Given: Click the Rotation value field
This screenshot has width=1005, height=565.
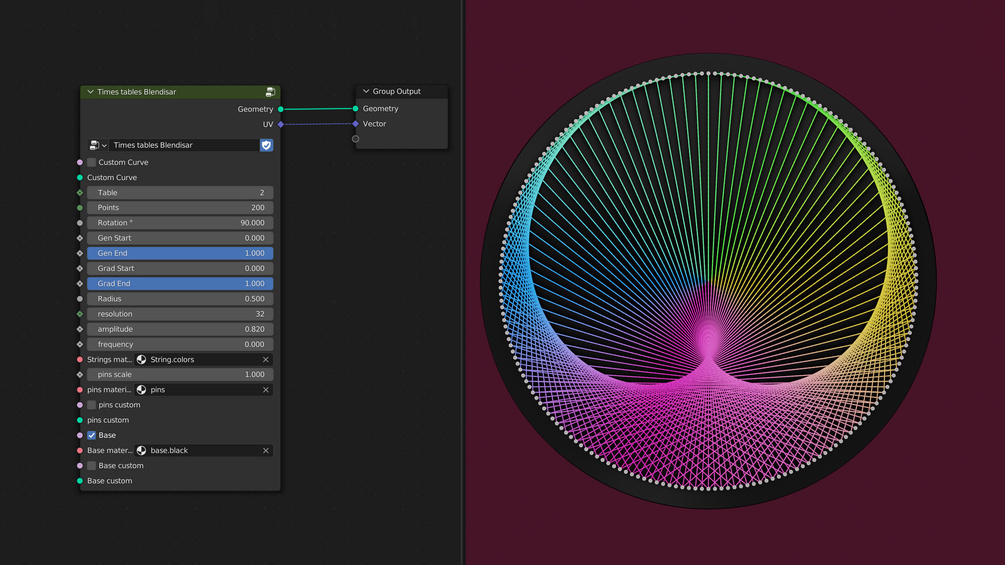Looking at the screenshot, I should 180,223.
